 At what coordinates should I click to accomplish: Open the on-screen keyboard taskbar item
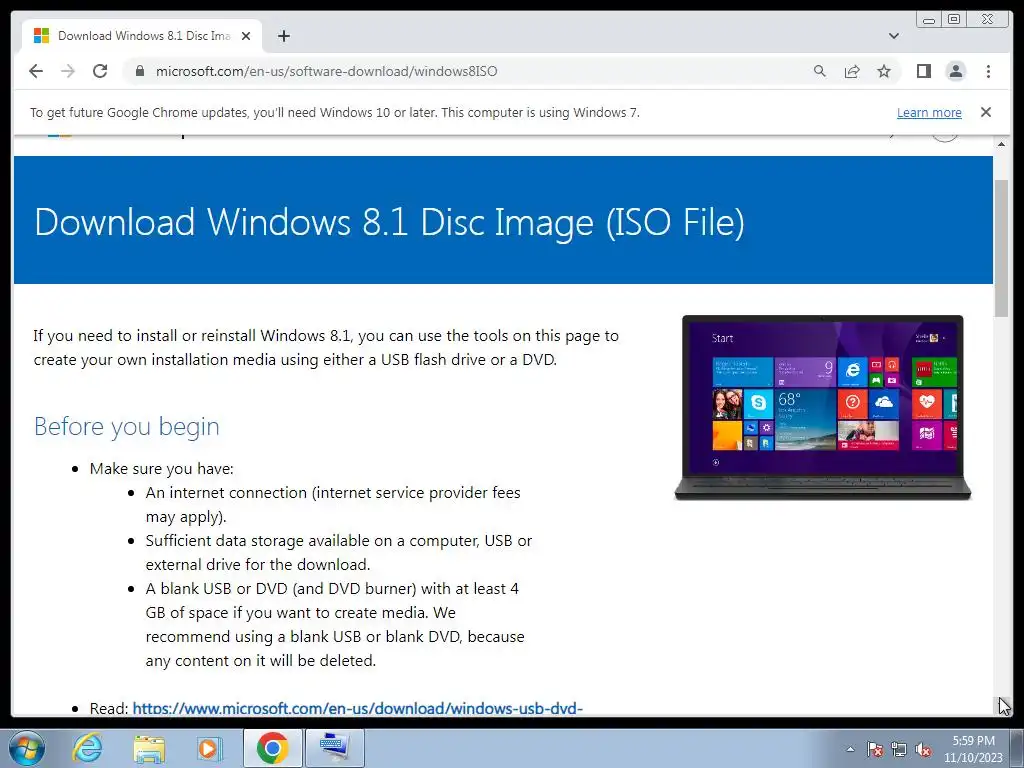pos(335,748)
